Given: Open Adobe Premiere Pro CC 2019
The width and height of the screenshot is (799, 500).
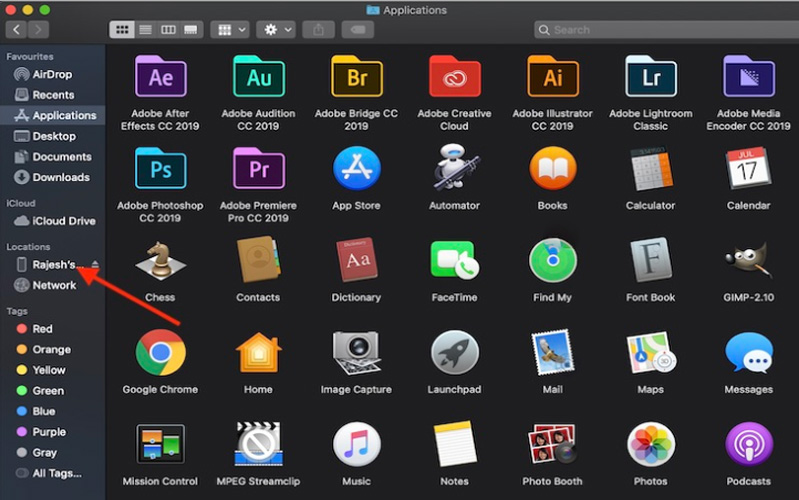Looking at the screenshot, I should point(258,168).
